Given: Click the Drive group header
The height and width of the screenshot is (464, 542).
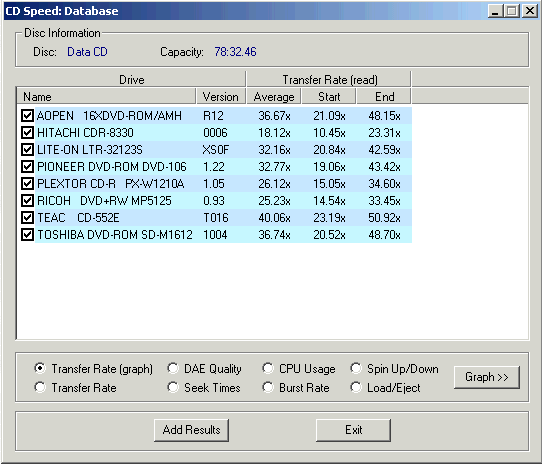Looking at the screenshot, I should pyautogui.click(x=131, y=80).
